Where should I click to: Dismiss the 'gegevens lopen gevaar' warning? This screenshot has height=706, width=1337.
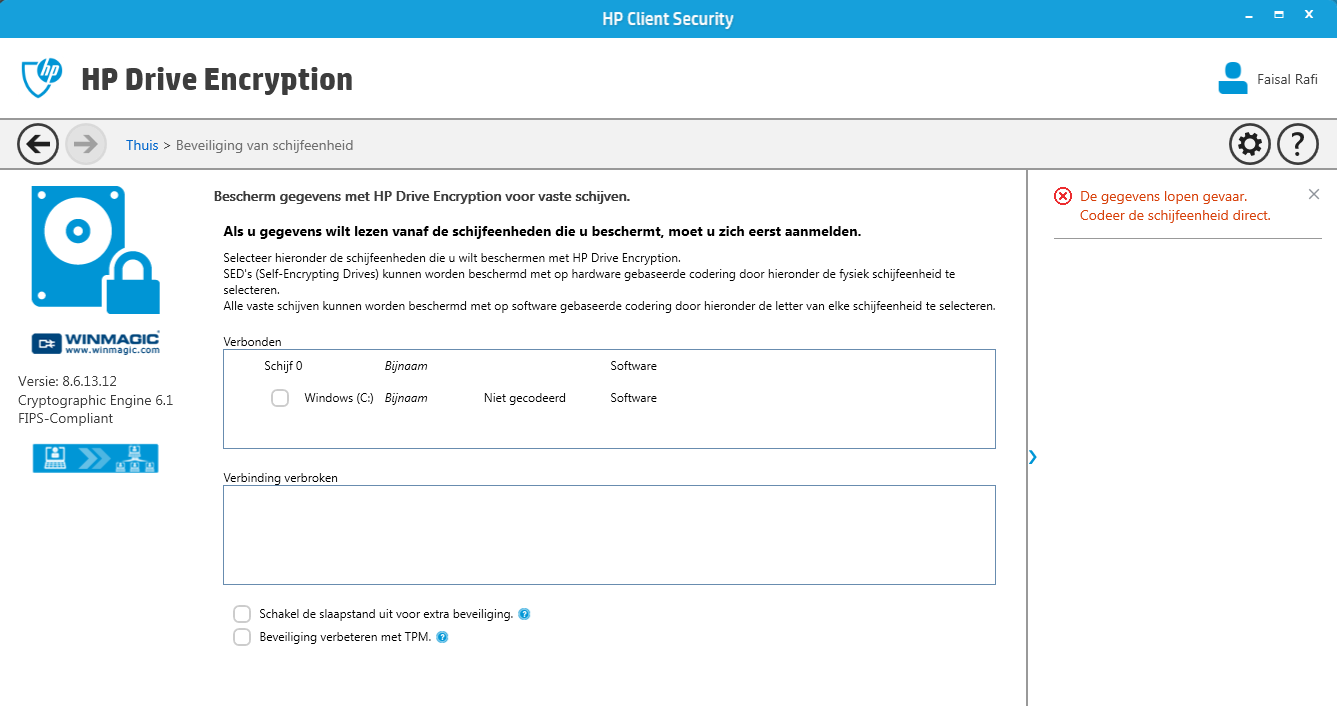tap(1314, 194)
